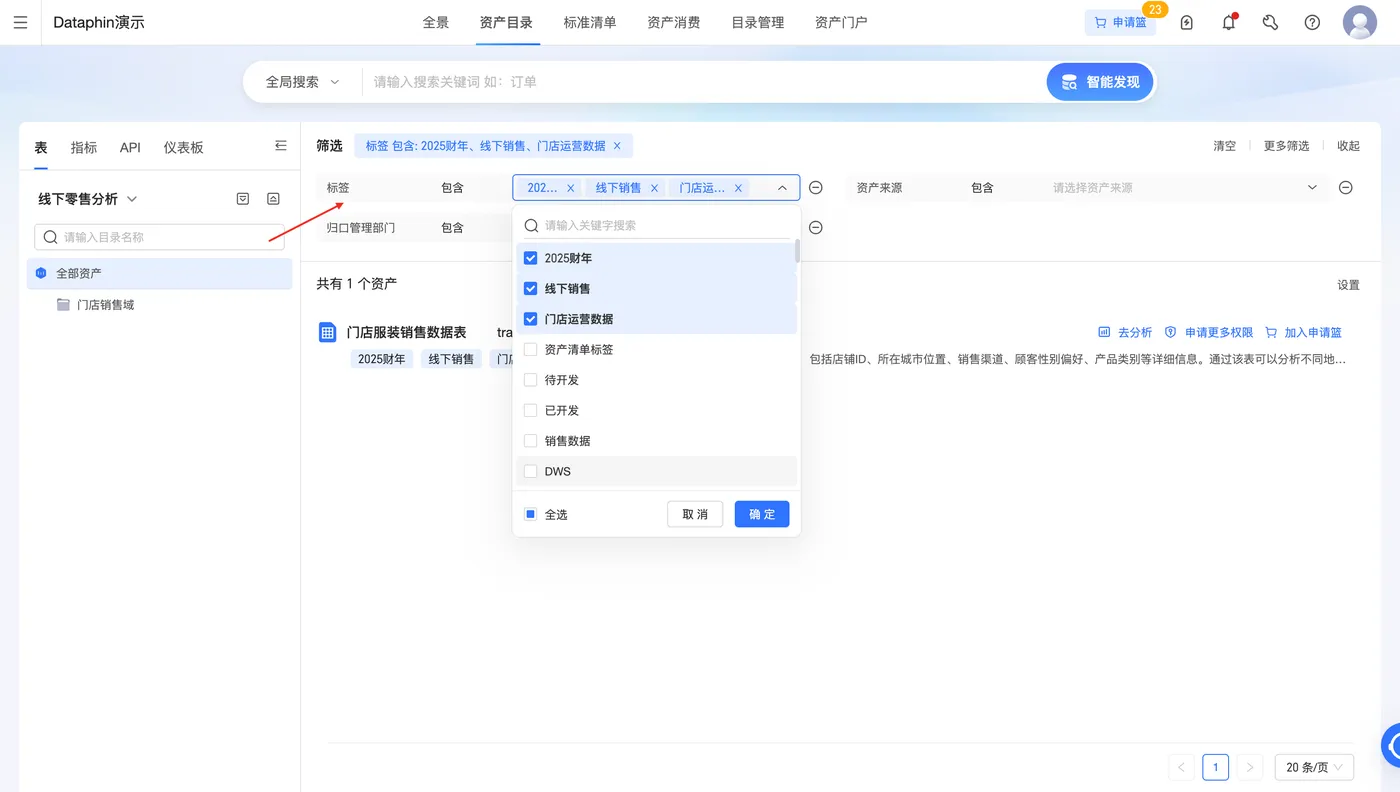Uncheck the 2025财年 checkbox
The width and height of the screenshot is (1400, 792).
tap(531, 258)
